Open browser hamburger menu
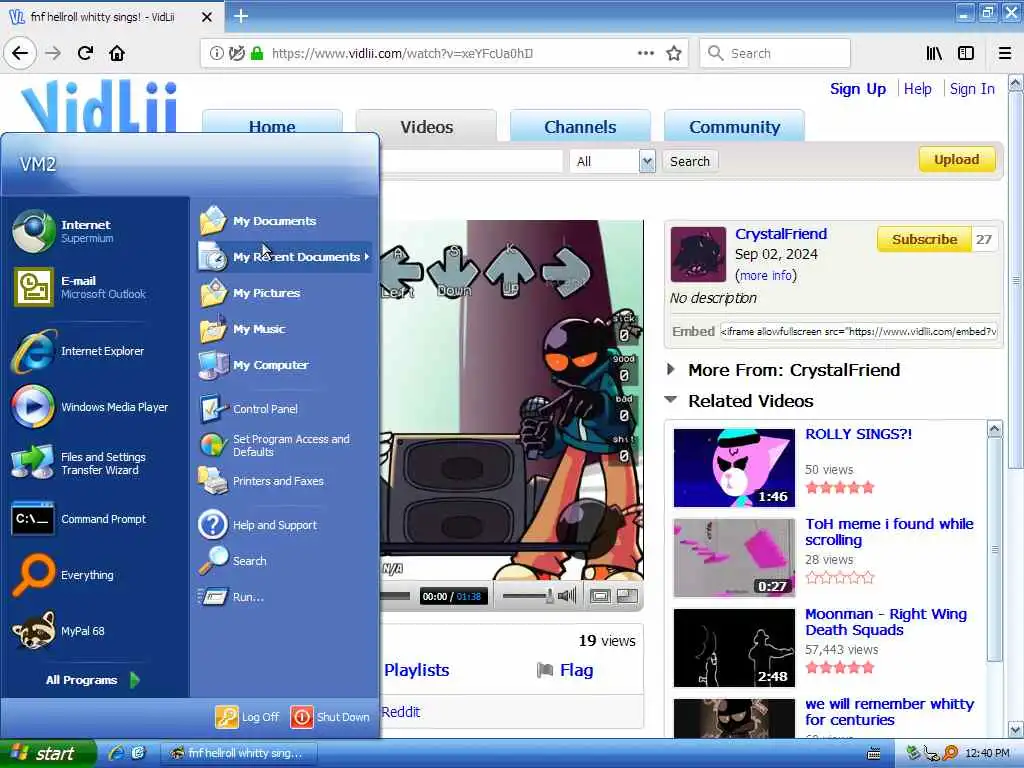Screen dimensions: 1024x768 [x=1005, y=53]
